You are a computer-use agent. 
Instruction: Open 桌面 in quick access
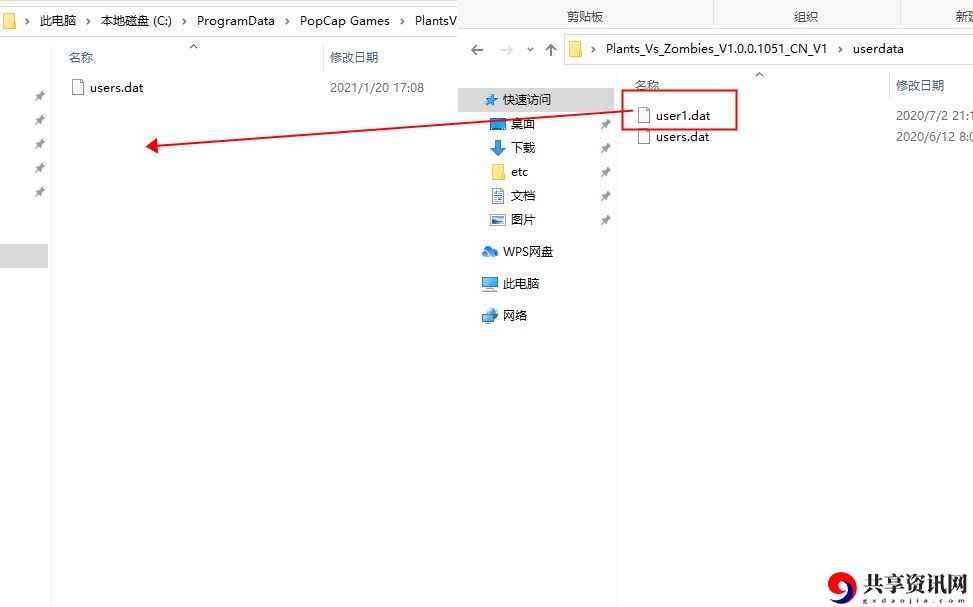522,124
